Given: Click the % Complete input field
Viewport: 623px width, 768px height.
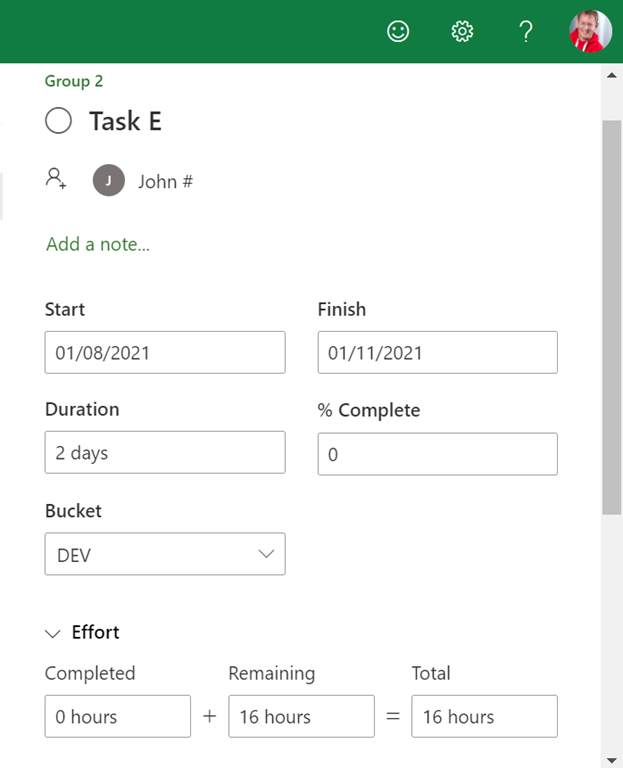Looking at the screenshot, I should click(437, 454).
